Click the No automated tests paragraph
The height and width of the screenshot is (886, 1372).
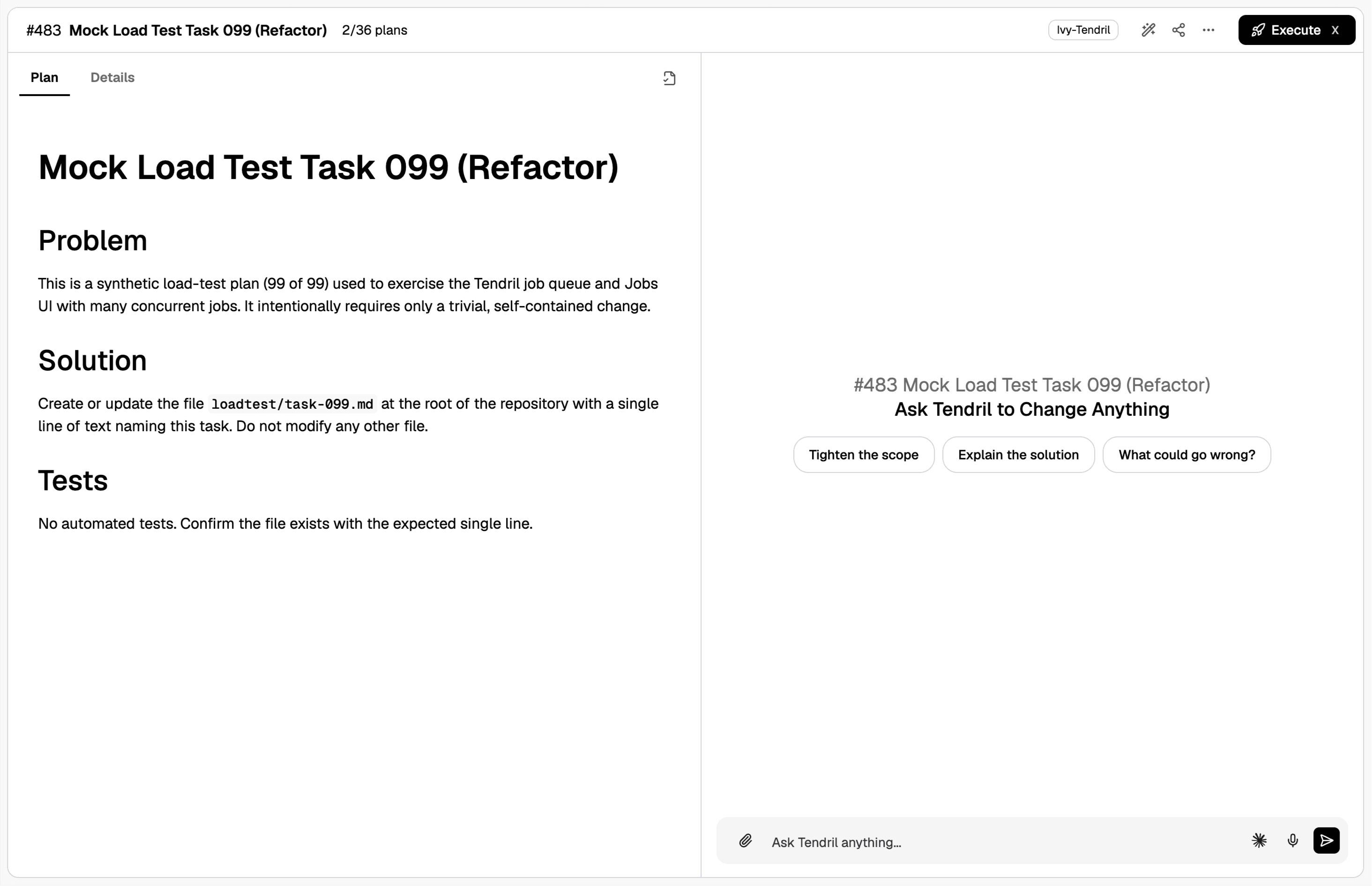tap(285, 524)
